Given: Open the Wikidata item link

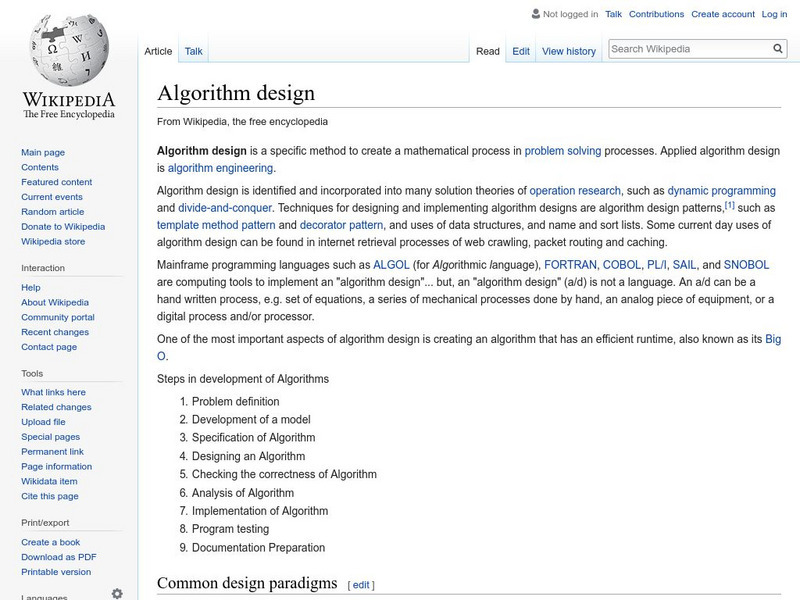Looking at the screenshot, I should [49, 481].
